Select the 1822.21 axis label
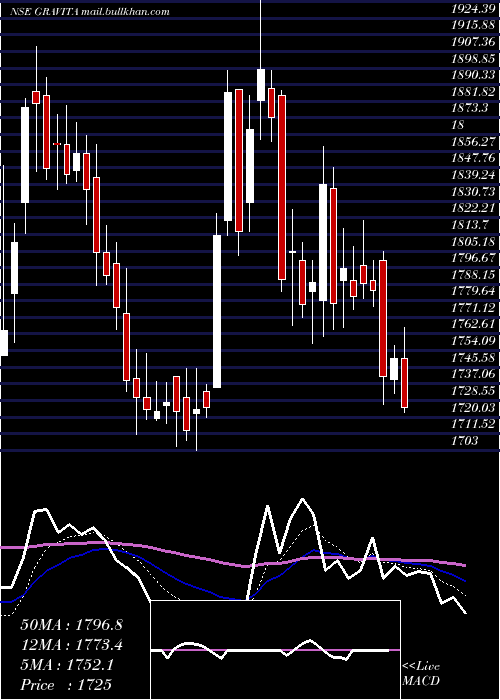Image resolution: width=500 pixels, height=700 pixels. [x=473, y=208]
